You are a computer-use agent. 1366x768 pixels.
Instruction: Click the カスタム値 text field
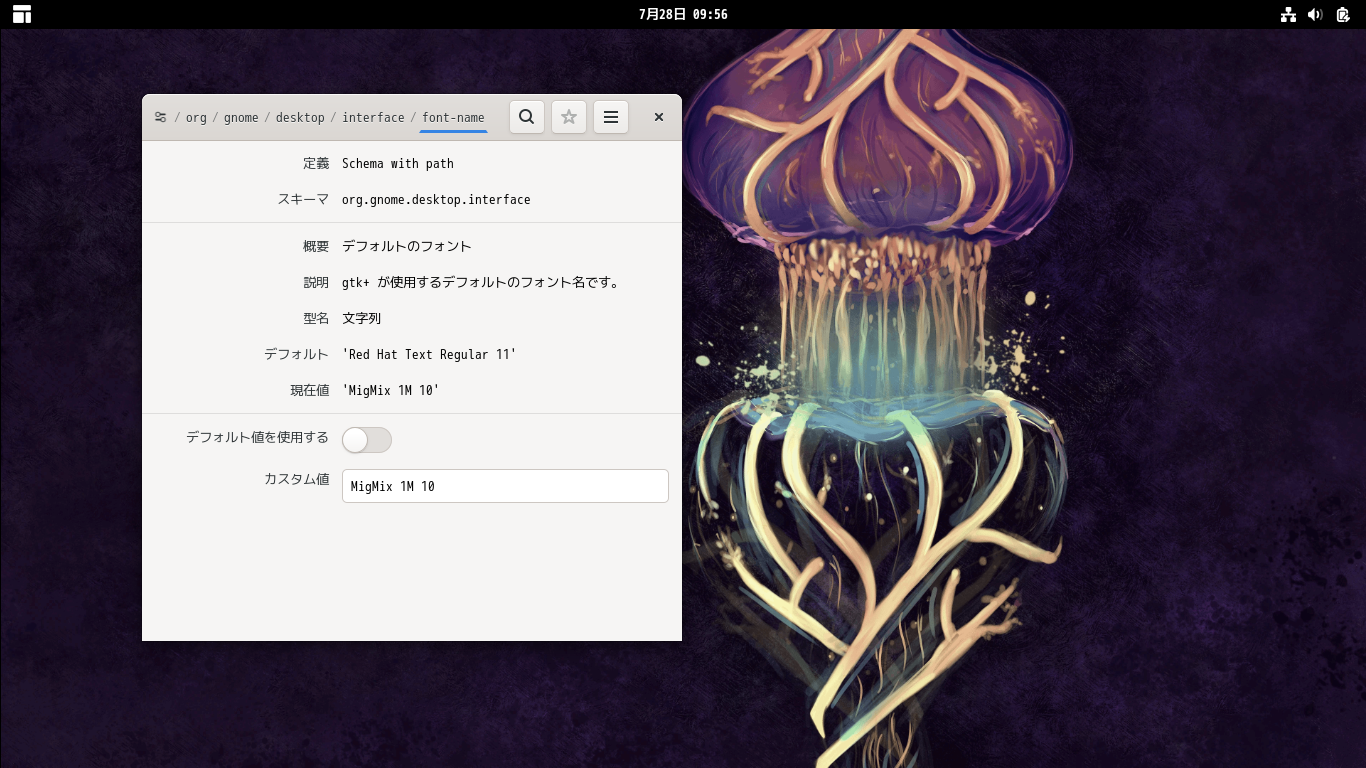(x=505, y=486)
